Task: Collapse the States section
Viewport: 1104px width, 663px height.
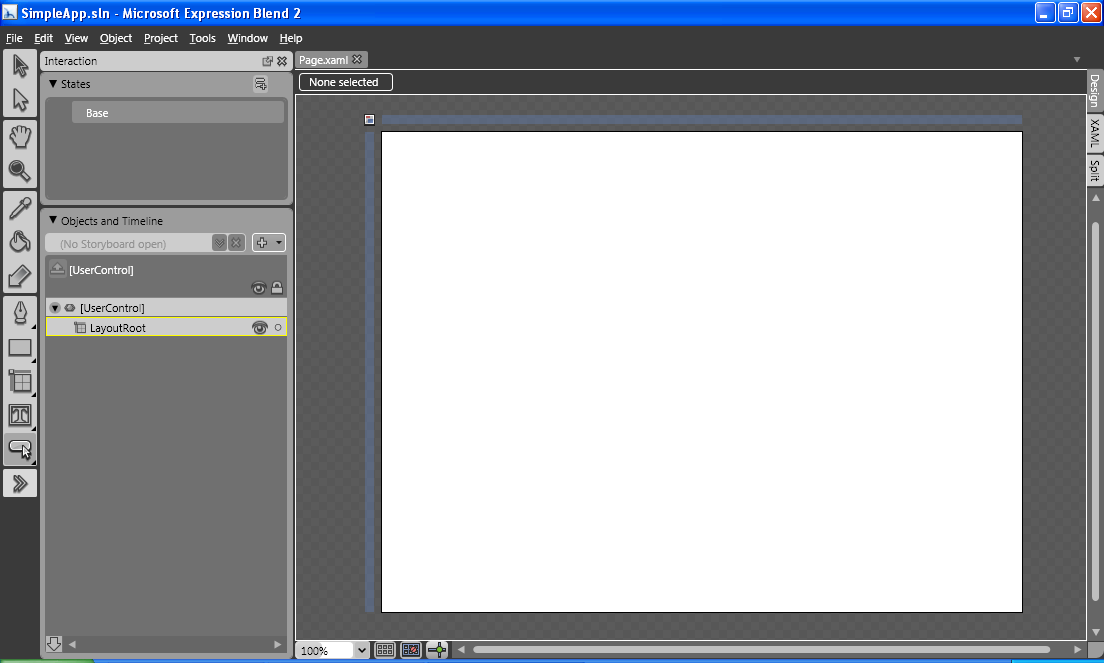Action: [x=53, y=84]
